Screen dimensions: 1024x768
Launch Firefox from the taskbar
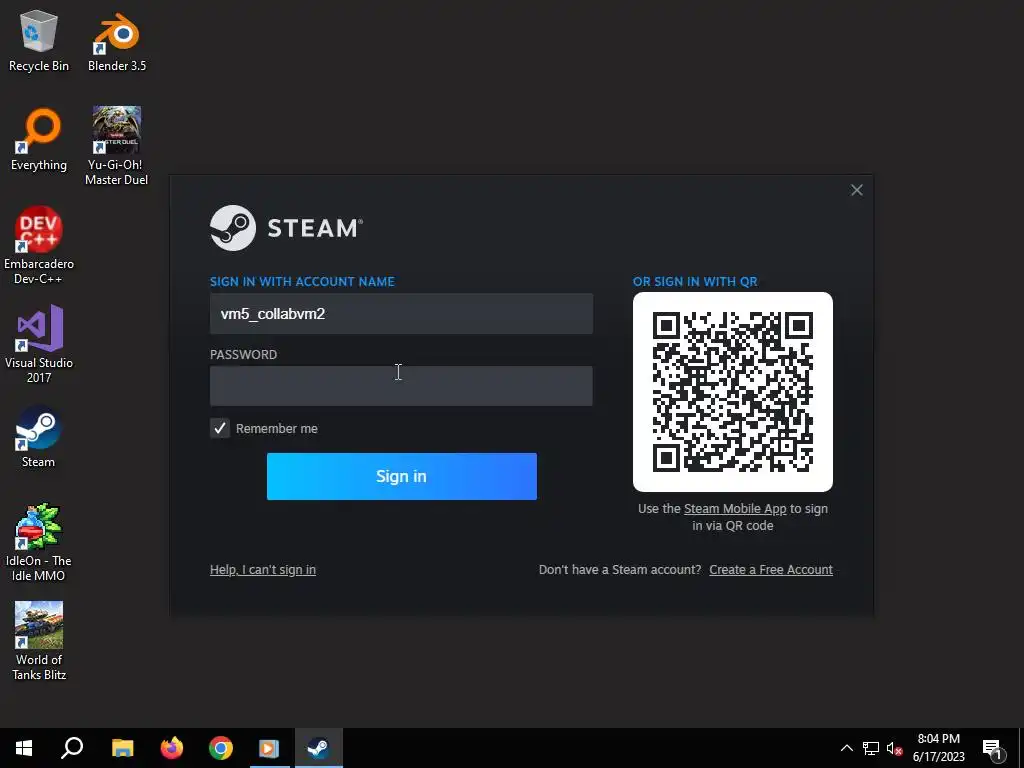(172, 748)
